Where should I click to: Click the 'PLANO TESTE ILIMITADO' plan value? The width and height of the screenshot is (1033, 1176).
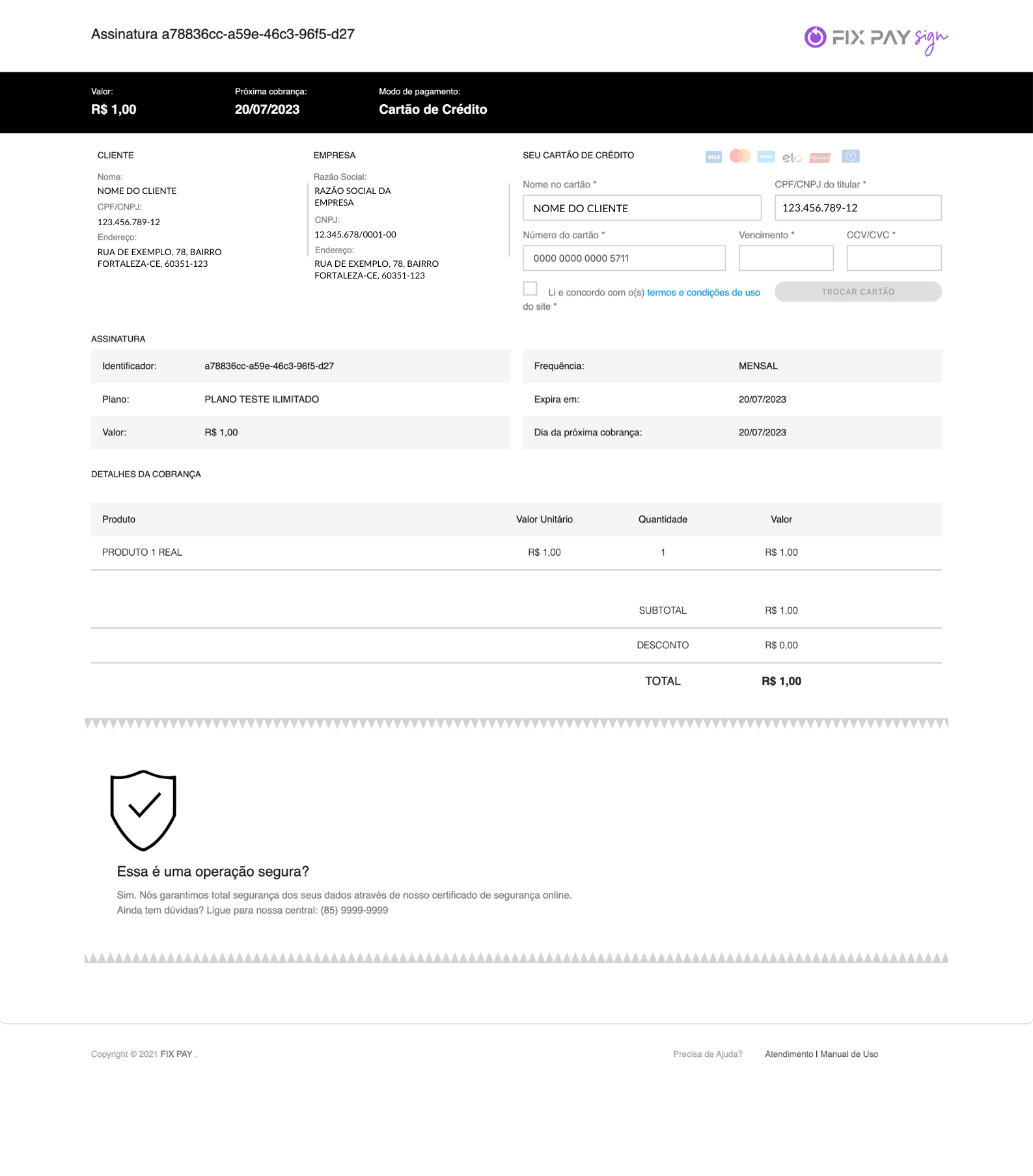click(262, 400)
